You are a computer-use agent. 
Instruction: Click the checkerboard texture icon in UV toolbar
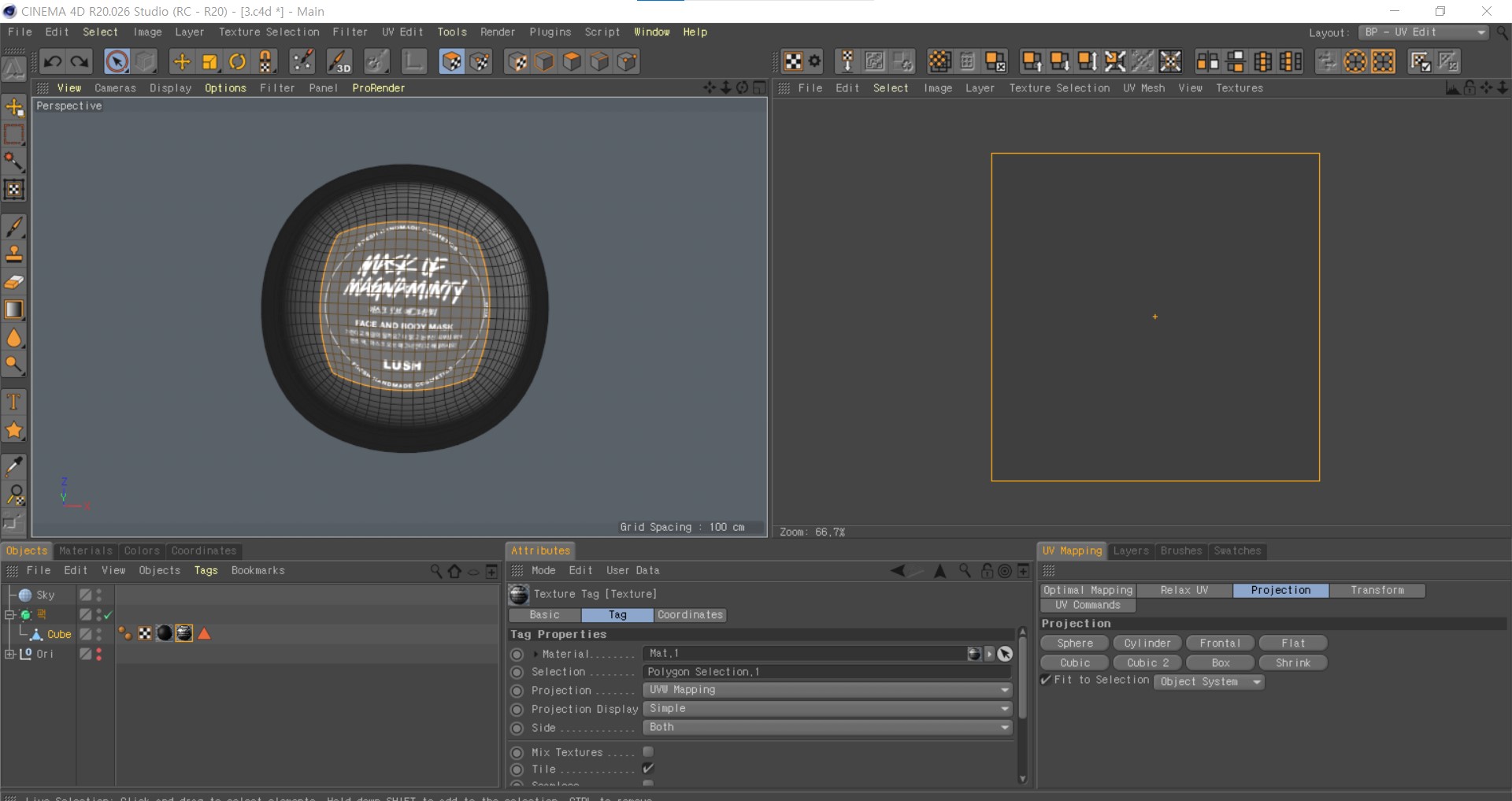pyautogui.click(x=794, y=61)
